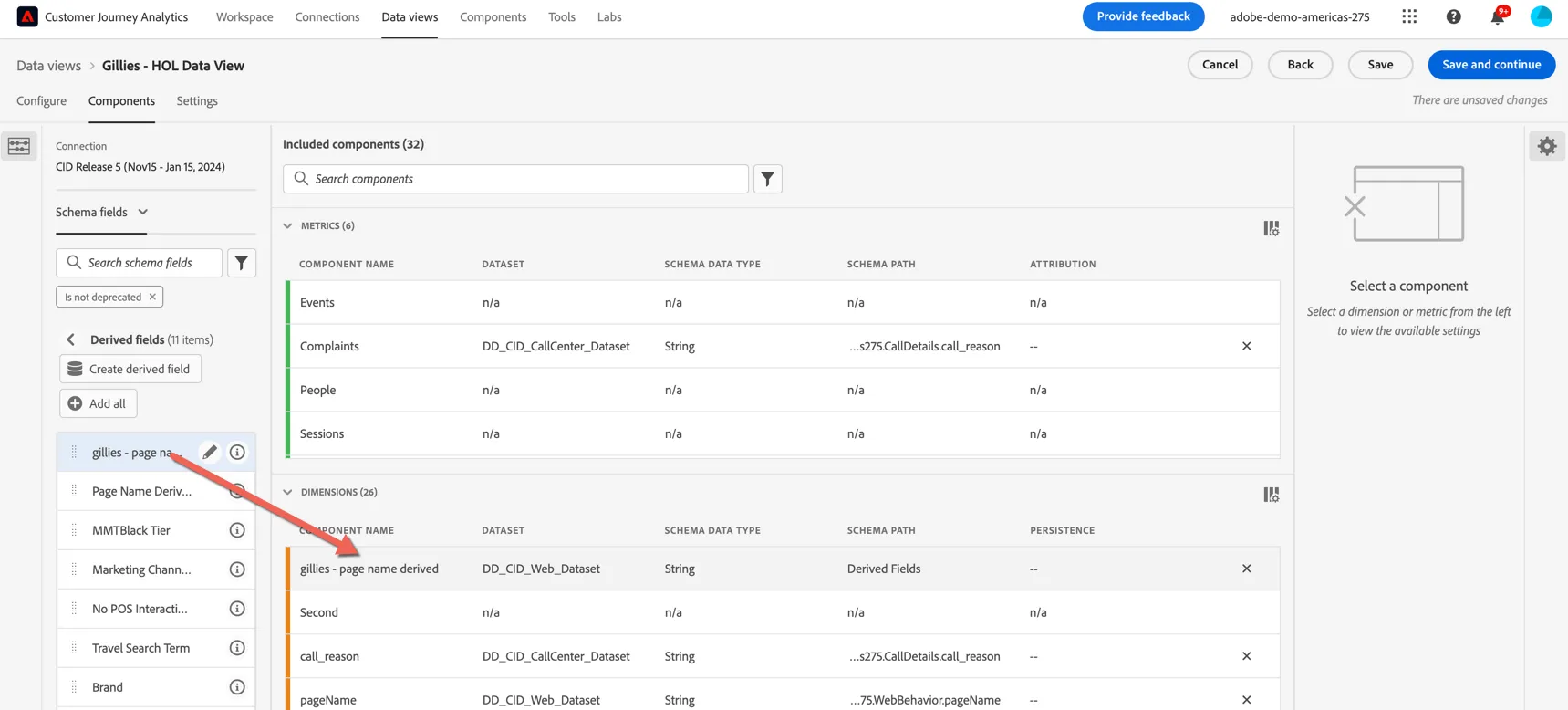Open the app switcher grid icon
The image size is (1568, 710).
[1409, 16]
